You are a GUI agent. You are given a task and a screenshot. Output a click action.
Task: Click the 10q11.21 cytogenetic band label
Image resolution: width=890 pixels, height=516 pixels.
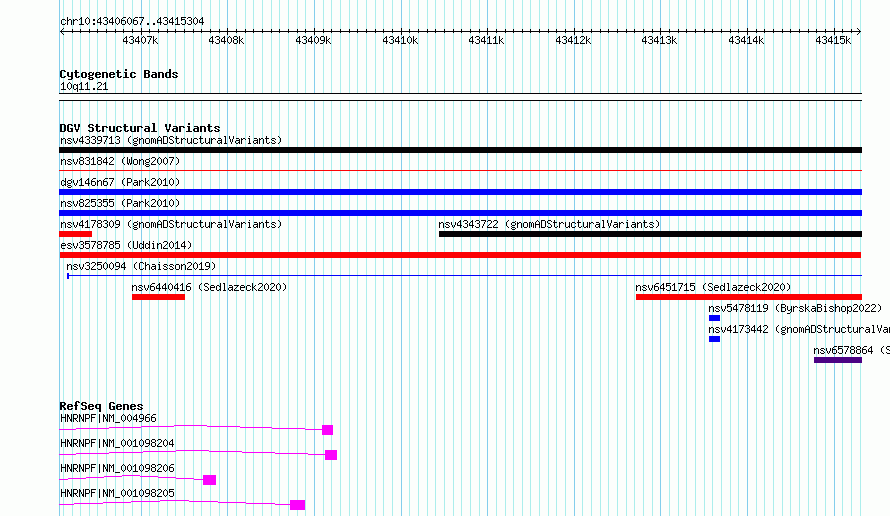click(84, 87)
